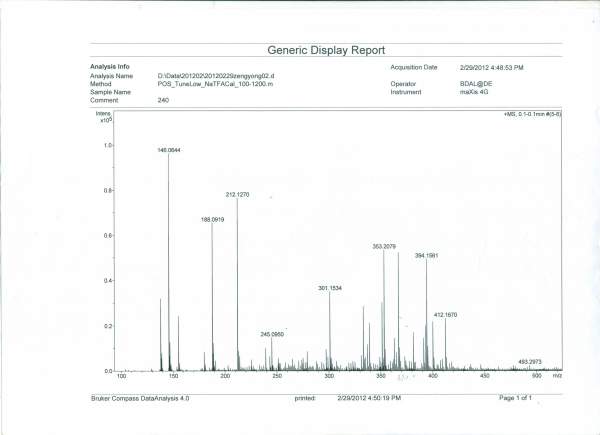This screenshot has height=435, width=600.
Task: Click the 'printed:' footer label
Action: [x=305, y=398]
